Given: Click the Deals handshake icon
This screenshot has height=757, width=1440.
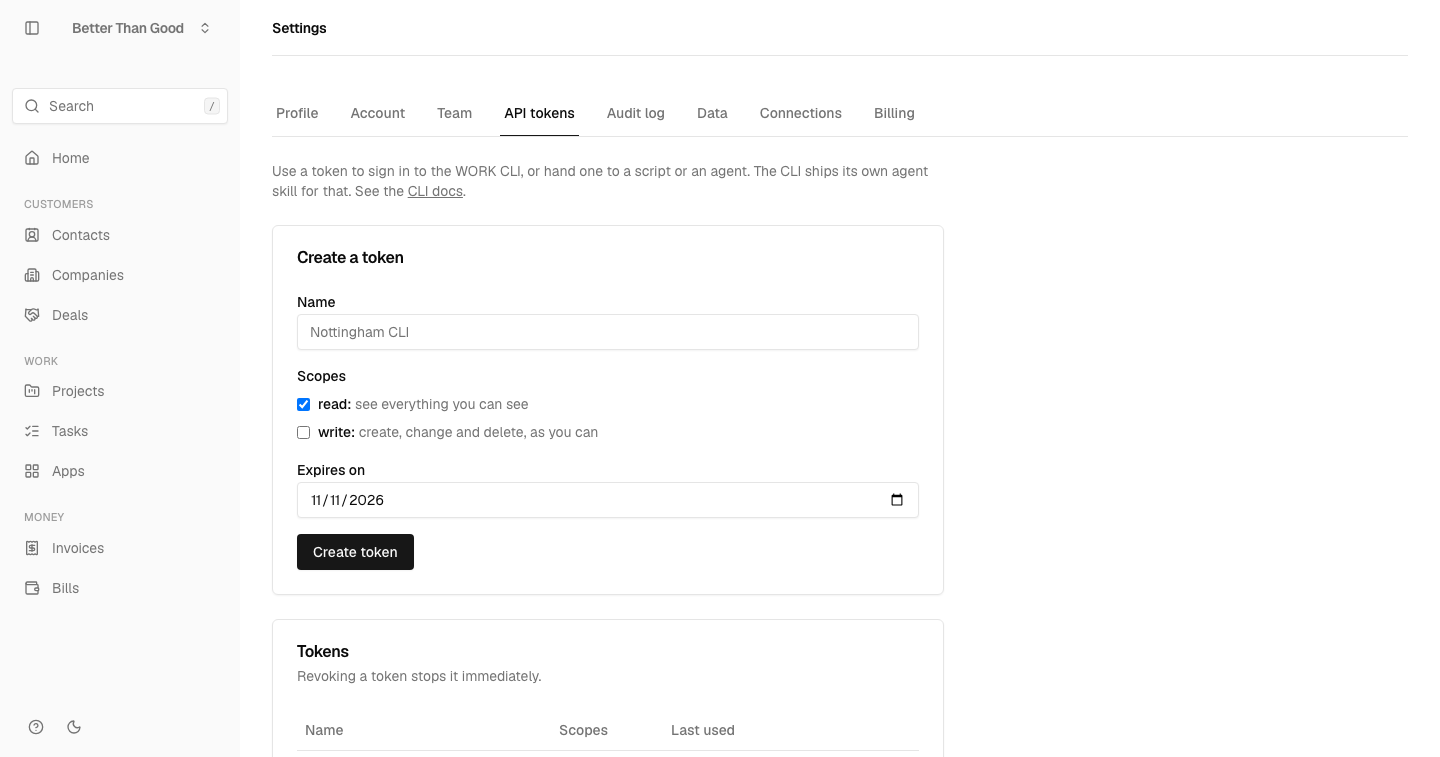Looking at the screenshot, I should tap(32, 315).
